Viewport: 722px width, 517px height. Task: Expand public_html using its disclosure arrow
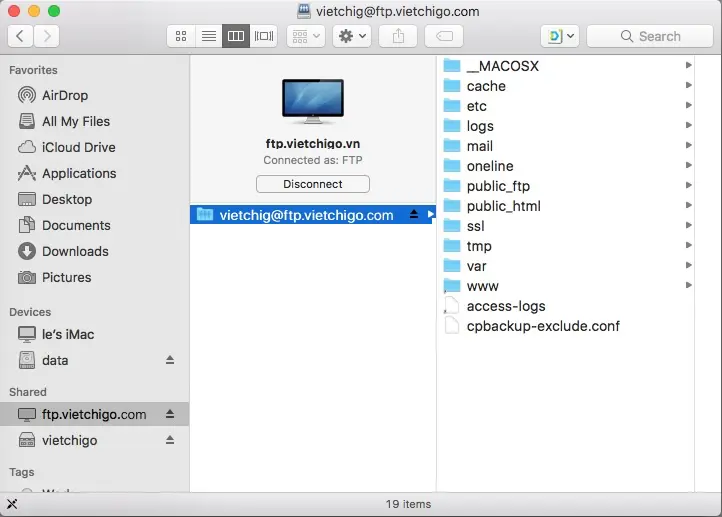coord(688,205)
